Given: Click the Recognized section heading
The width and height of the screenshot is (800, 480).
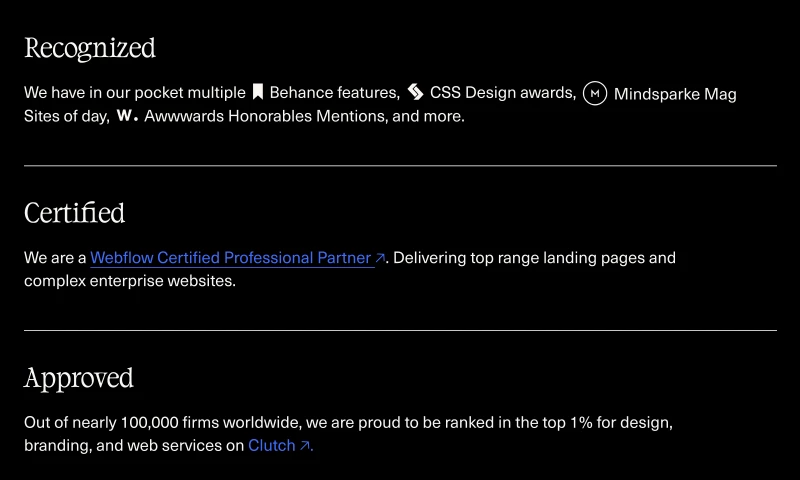Looking at the screenshot, I should (x=90, y=48).
